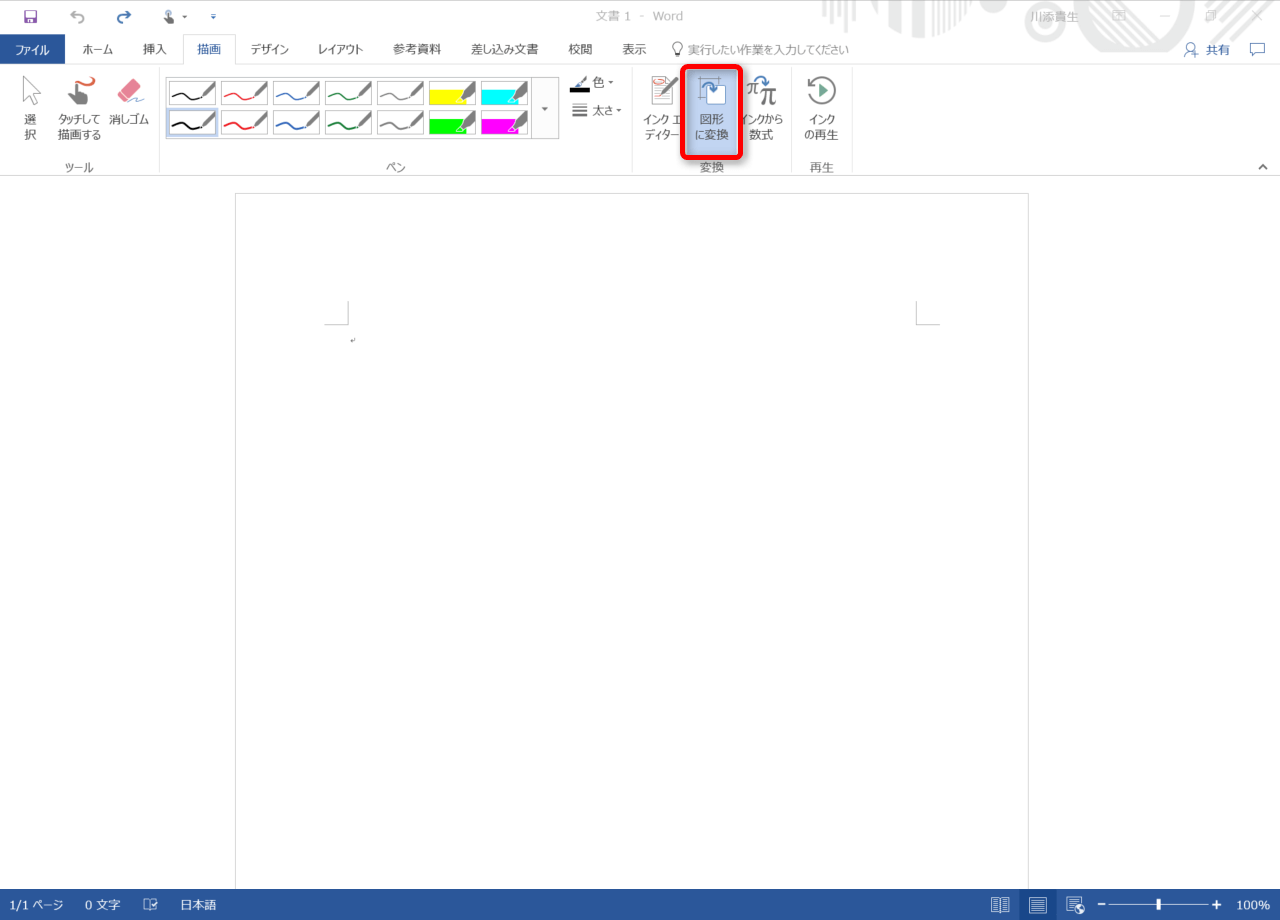Click the zoom slider handle
1280x920 pixels.
pos(1158,905)
